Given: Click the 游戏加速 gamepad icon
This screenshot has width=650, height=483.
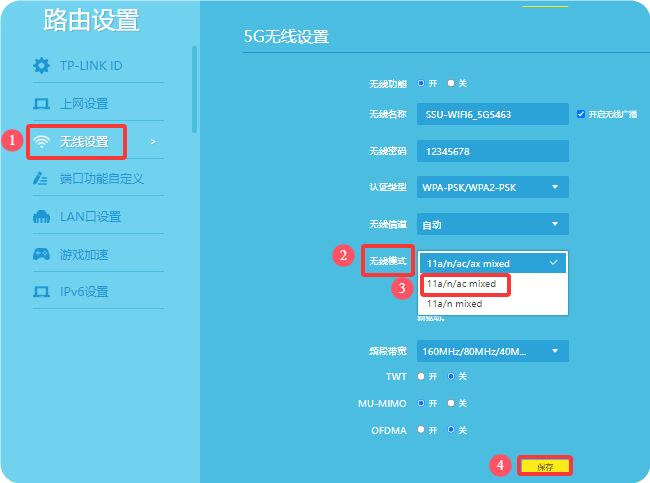Looking at the screenshot, I should tap(41, 254).
